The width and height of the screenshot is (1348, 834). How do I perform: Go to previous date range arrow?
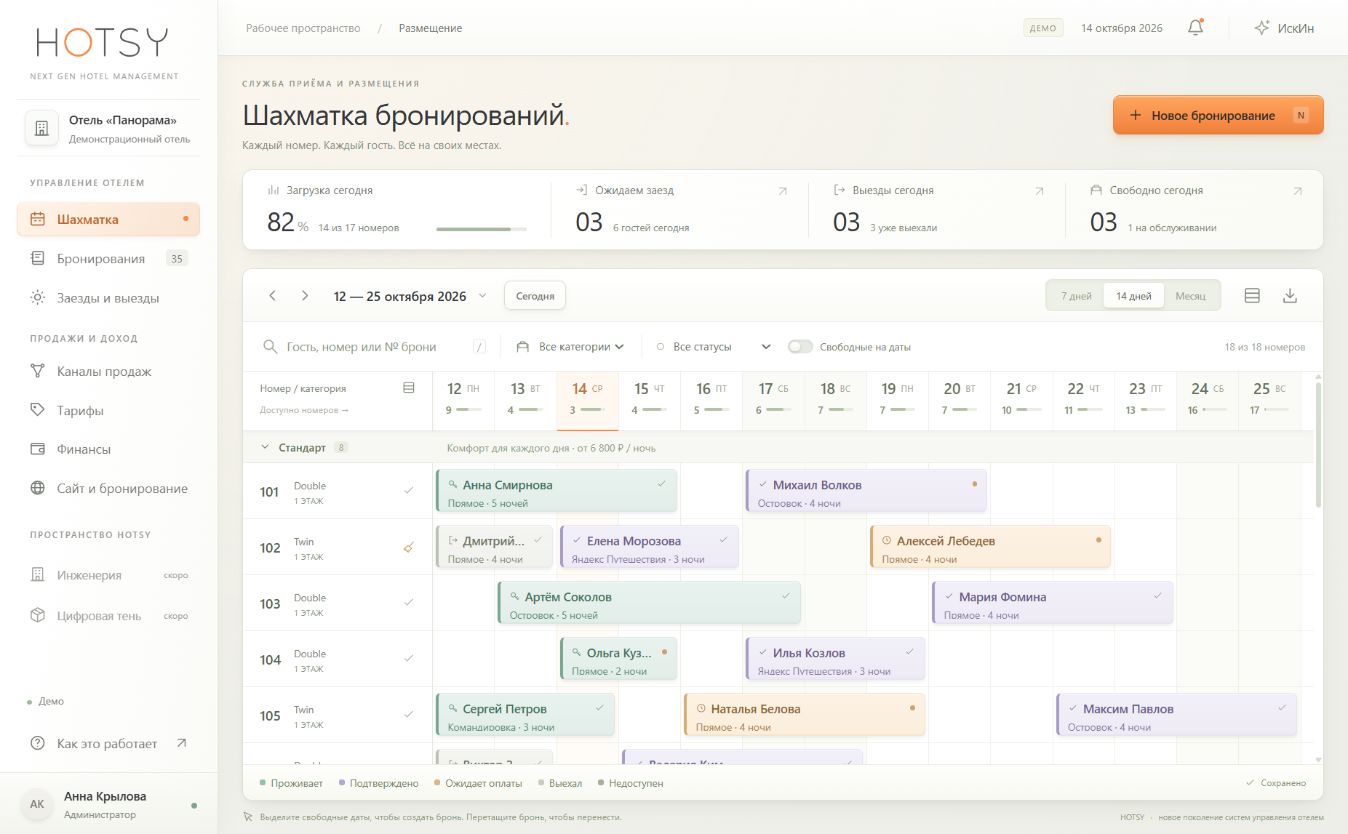point(272,296)
